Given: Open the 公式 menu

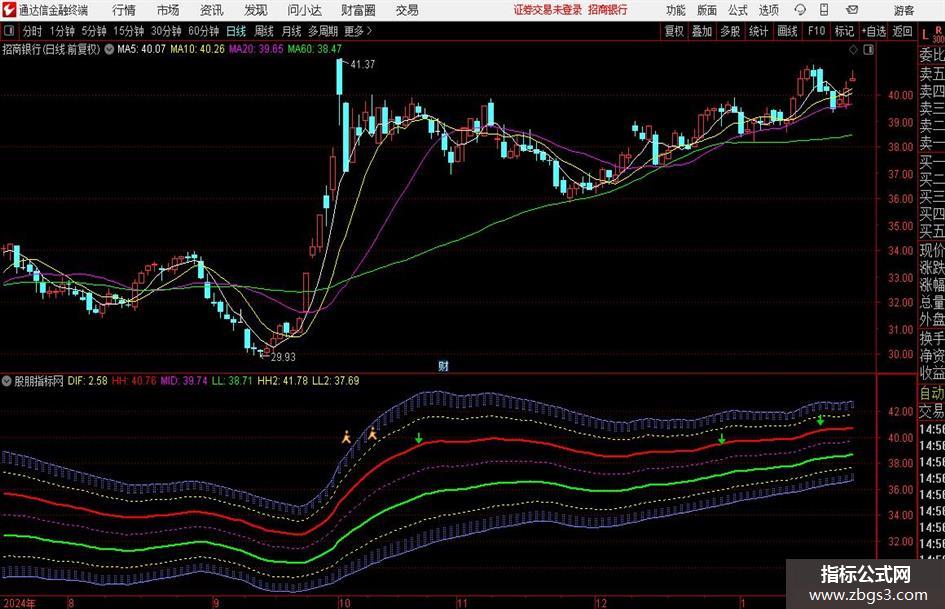Looking at the screenshot, I should coord(738,10).
